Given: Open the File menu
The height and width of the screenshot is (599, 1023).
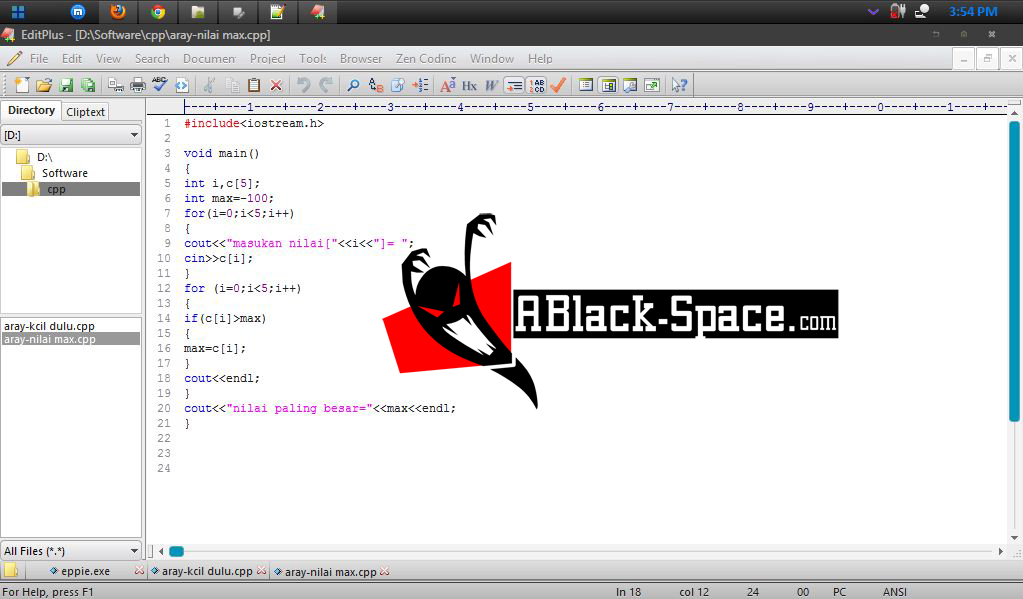Looking at the screenshot, I should point(38,59).
